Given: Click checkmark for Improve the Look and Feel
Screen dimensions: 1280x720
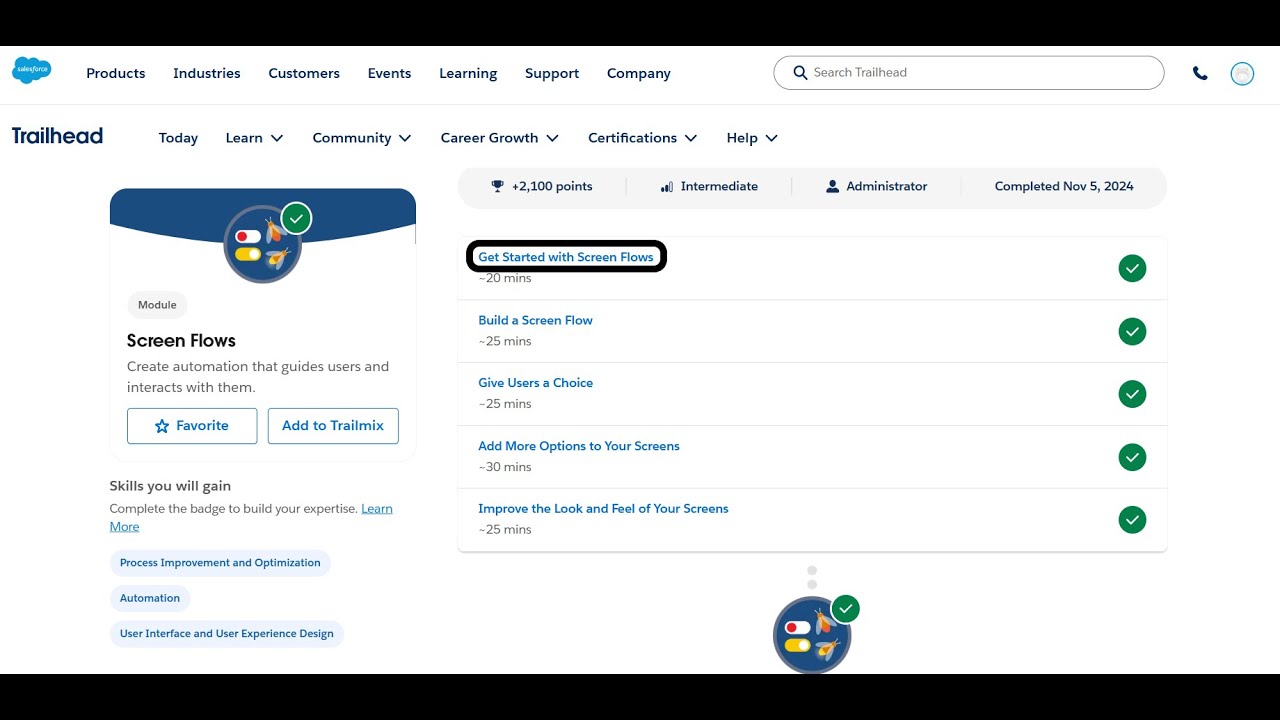Looking at the screenshot, I should point(1132,520).
